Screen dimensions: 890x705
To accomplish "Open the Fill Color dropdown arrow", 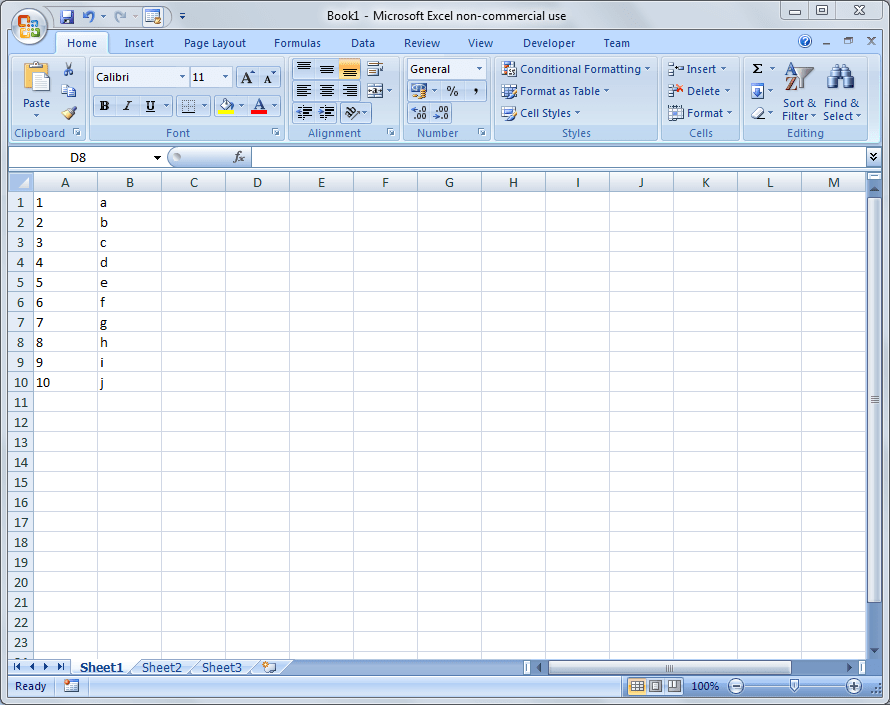I will point(240,106).
